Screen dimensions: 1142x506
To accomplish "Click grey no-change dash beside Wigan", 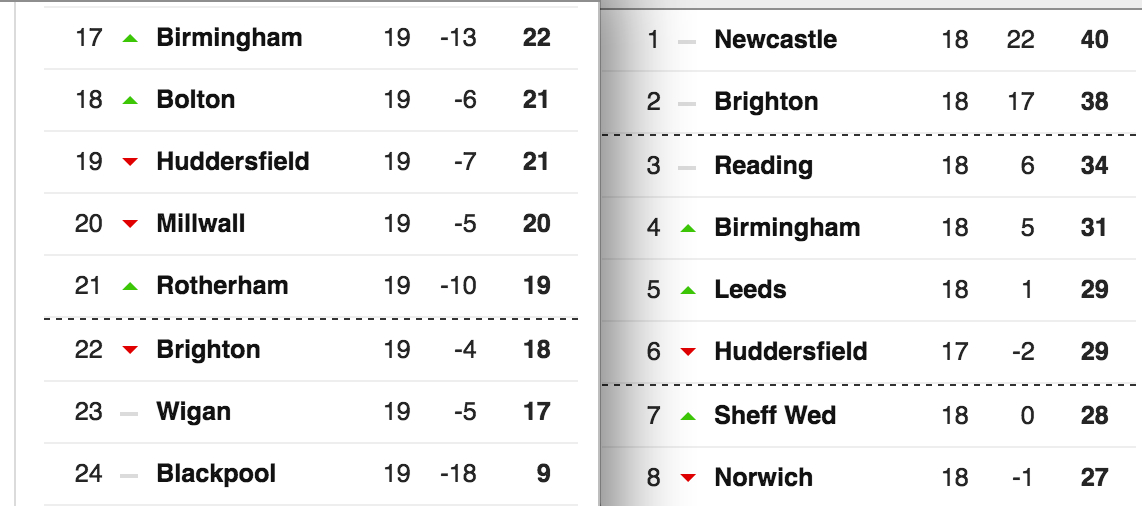I will tap(130, 413).
